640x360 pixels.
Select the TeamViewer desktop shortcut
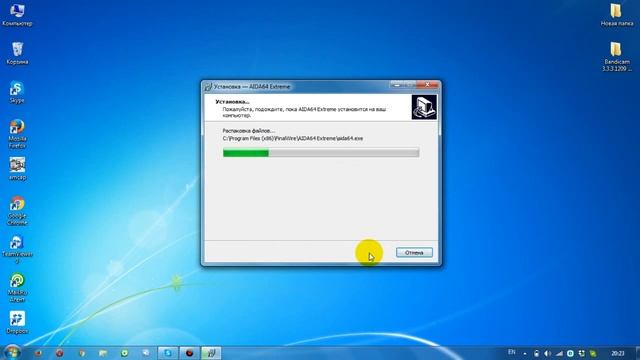[17, 249]
